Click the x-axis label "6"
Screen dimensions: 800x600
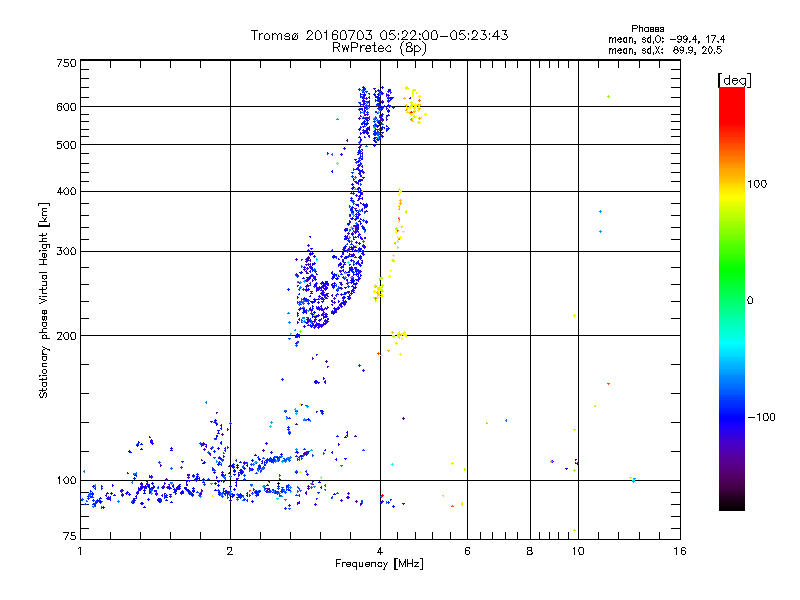click(x=467, y=551)
